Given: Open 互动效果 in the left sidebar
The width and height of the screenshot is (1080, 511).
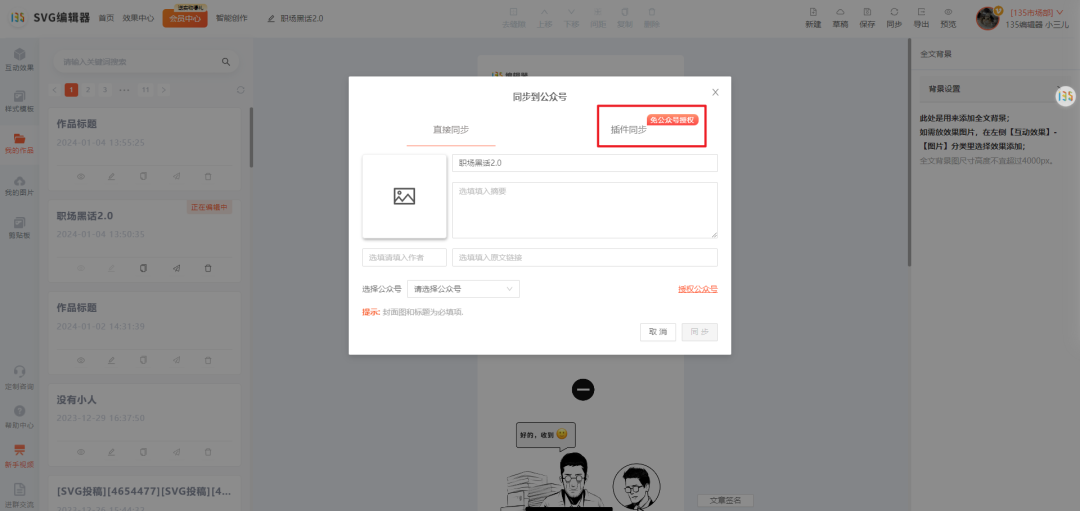Looking at the screenshot, I should click(x=19, y=59).
